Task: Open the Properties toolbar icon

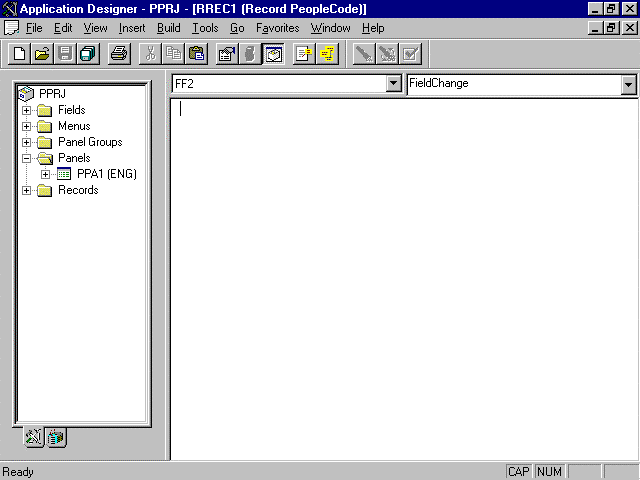Action: (227, 53)
